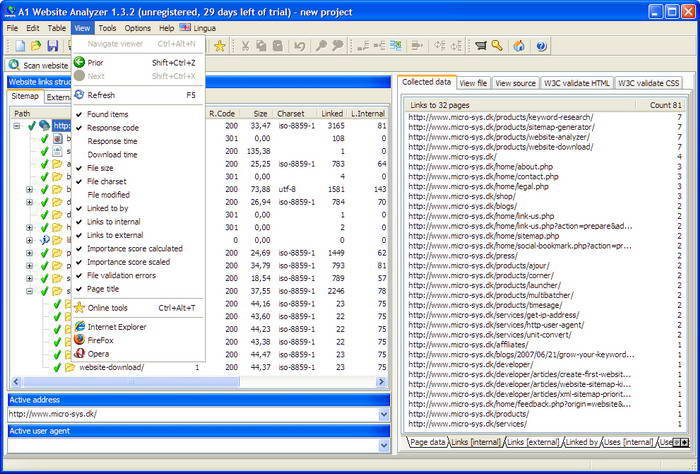Expand the Active user agent dropdown
Screen dimensions: 700x474
point(384,445)
